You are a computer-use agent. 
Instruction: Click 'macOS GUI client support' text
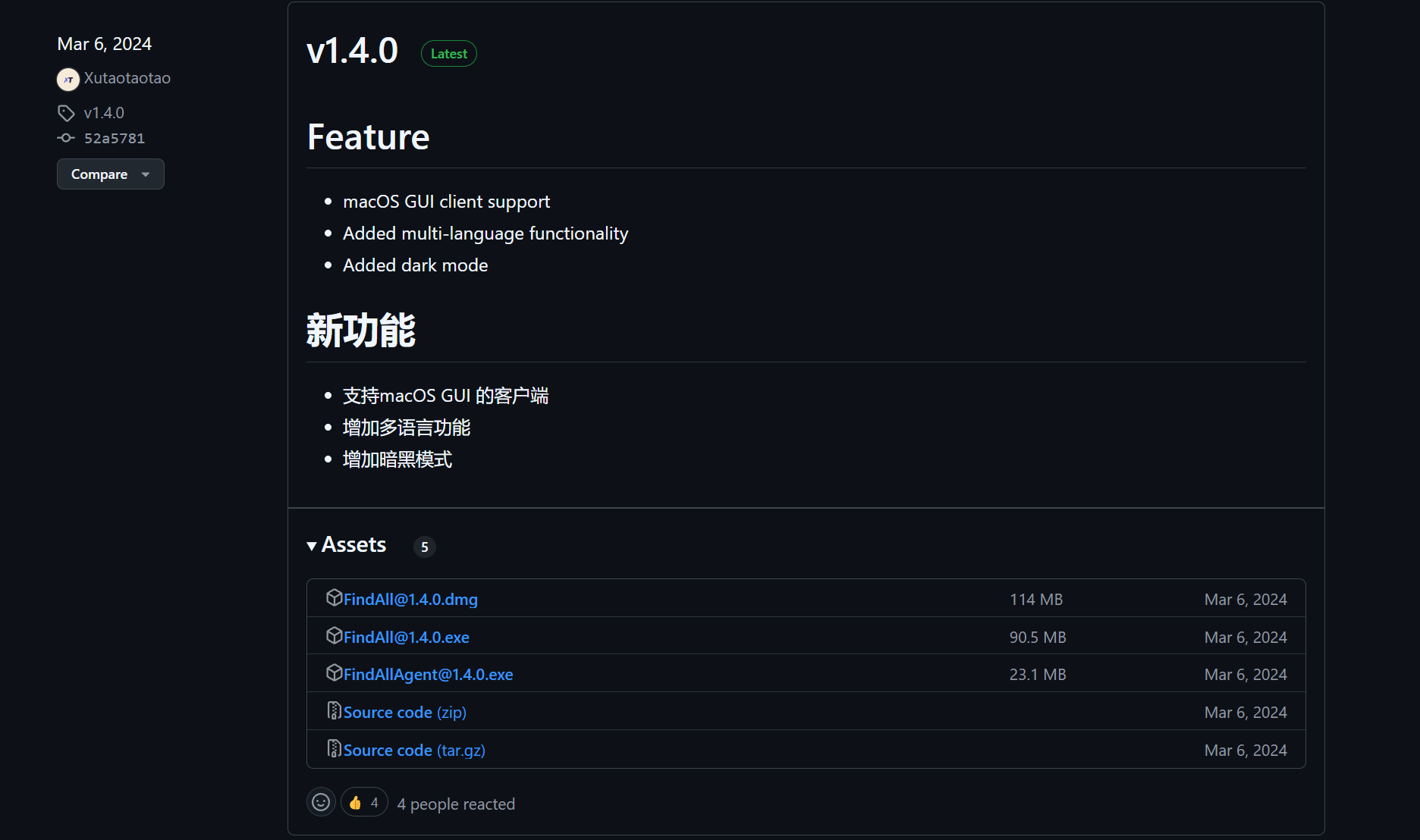[447, 202]
